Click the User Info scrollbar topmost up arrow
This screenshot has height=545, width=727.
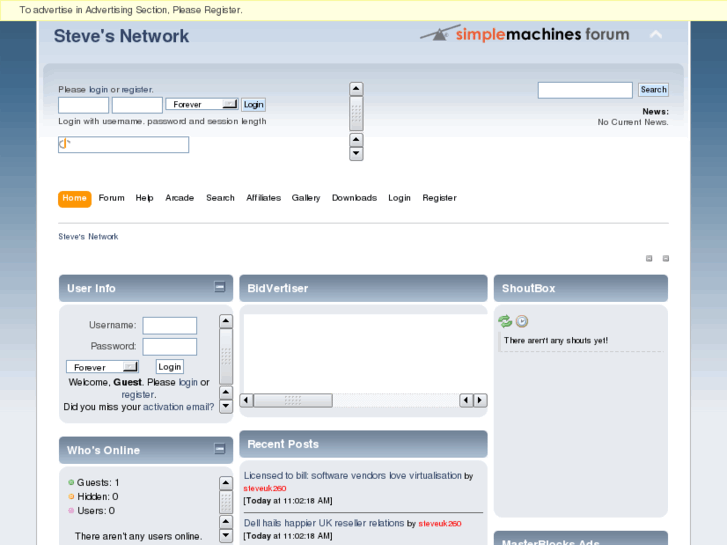point(226,321)
